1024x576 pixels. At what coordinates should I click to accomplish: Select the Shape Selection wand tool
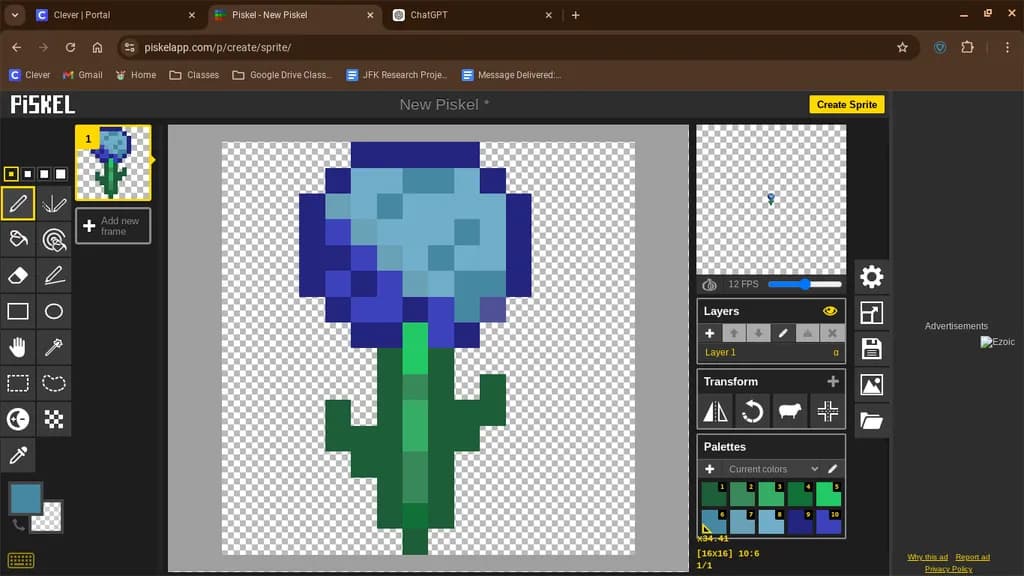click(x=54, y=347)
